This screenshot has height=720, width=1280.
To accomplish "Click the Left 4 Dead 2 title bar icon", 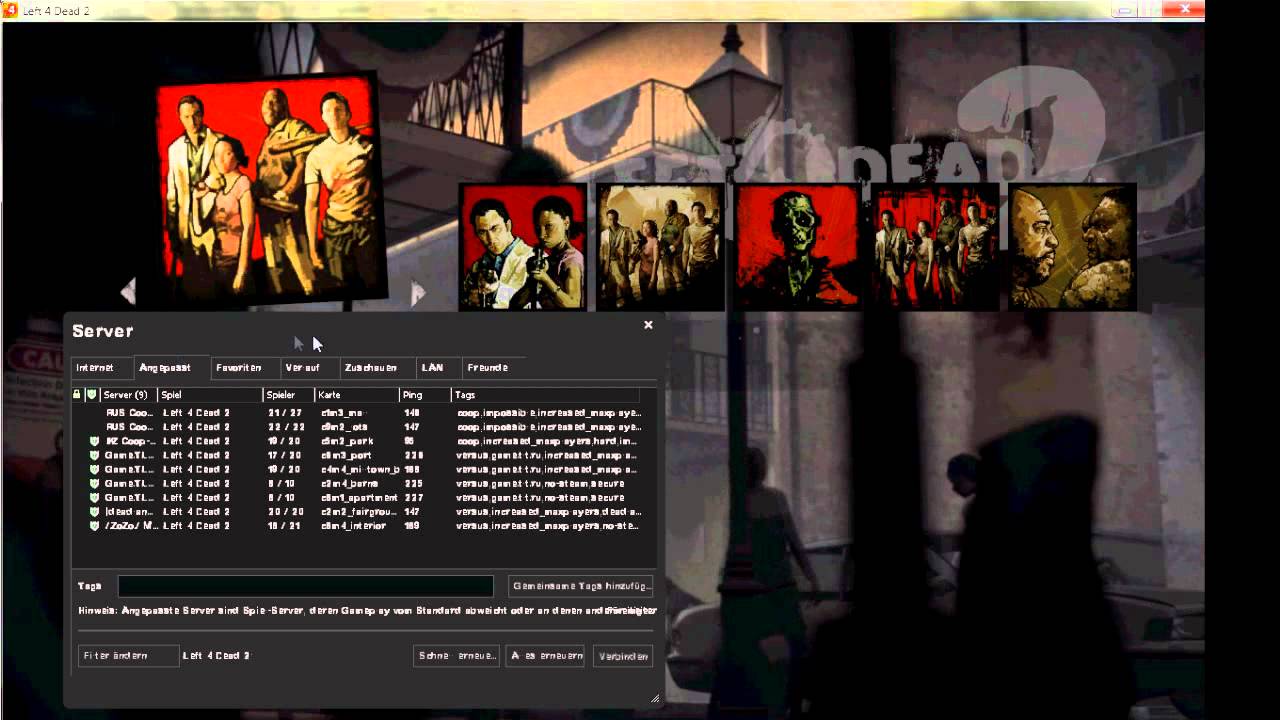I will click(9, 10).
